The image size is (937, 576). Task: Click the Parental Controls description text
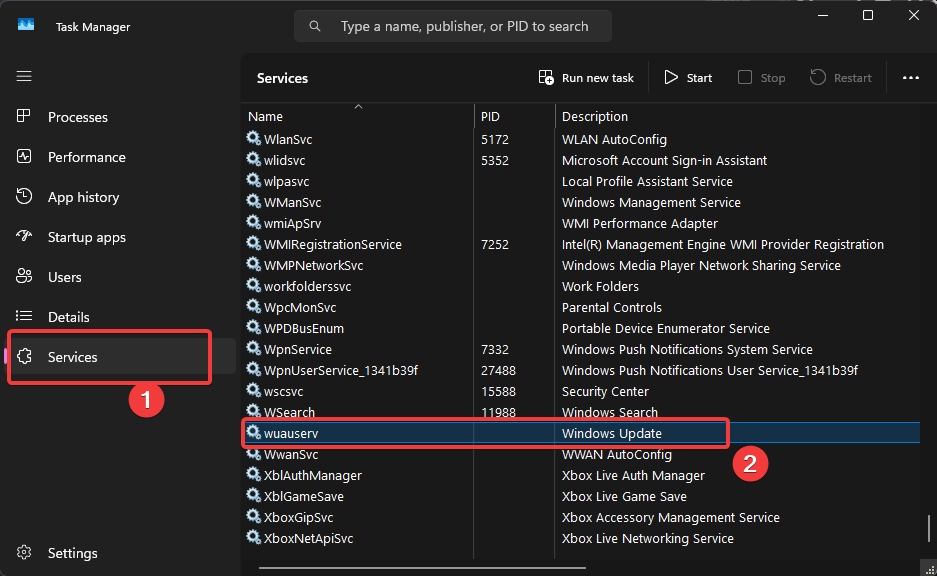(612, 307)
